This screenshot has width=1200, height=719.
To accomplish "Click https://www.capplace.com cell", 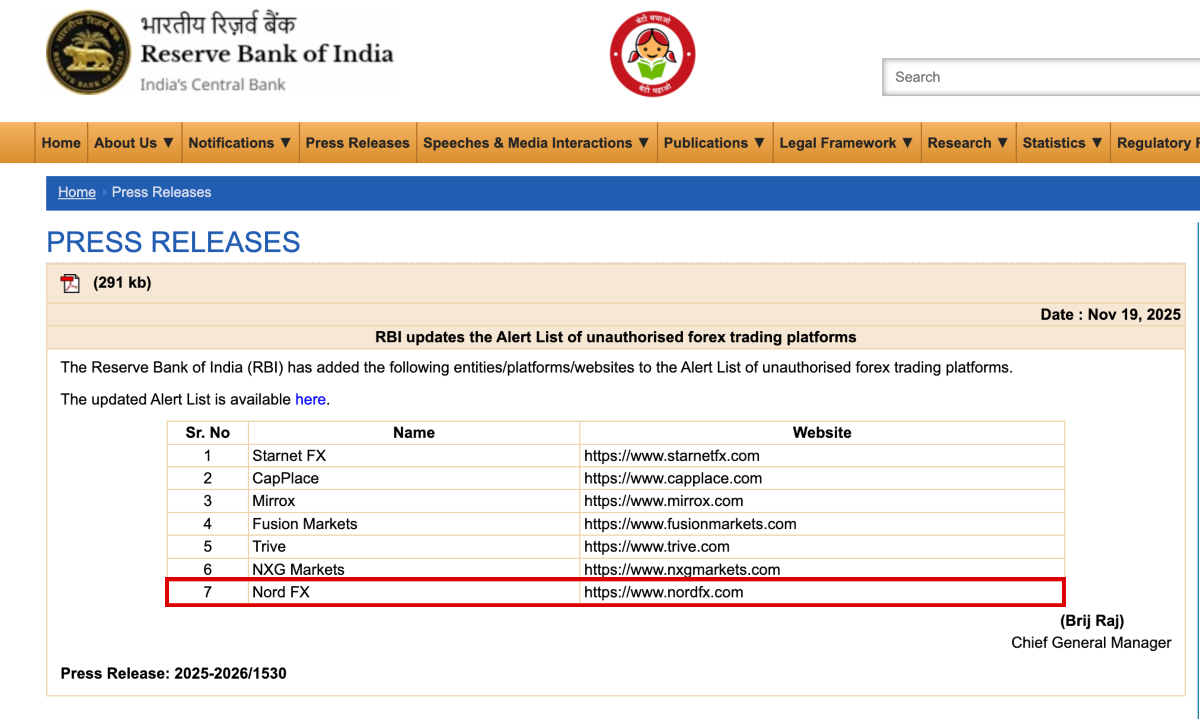I will pyautogui.click(x=822, y=478).
